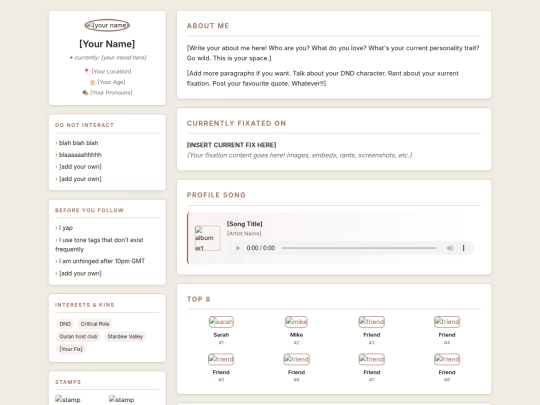Click the [Your Name] heading

(x=107, y=44)
